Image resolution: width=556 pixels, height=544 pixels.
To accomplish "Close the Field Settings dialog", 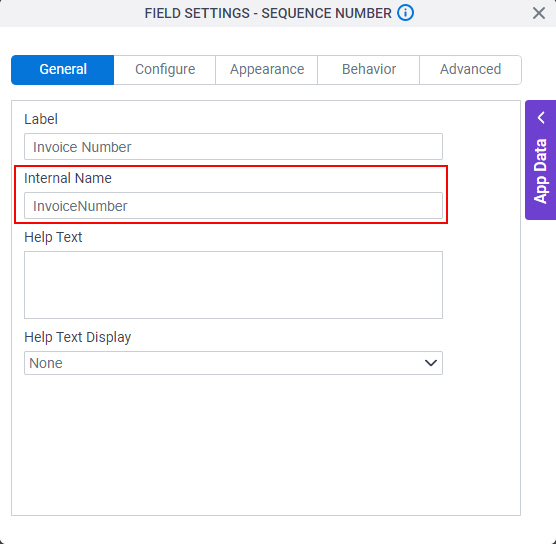I will point(539,13).
